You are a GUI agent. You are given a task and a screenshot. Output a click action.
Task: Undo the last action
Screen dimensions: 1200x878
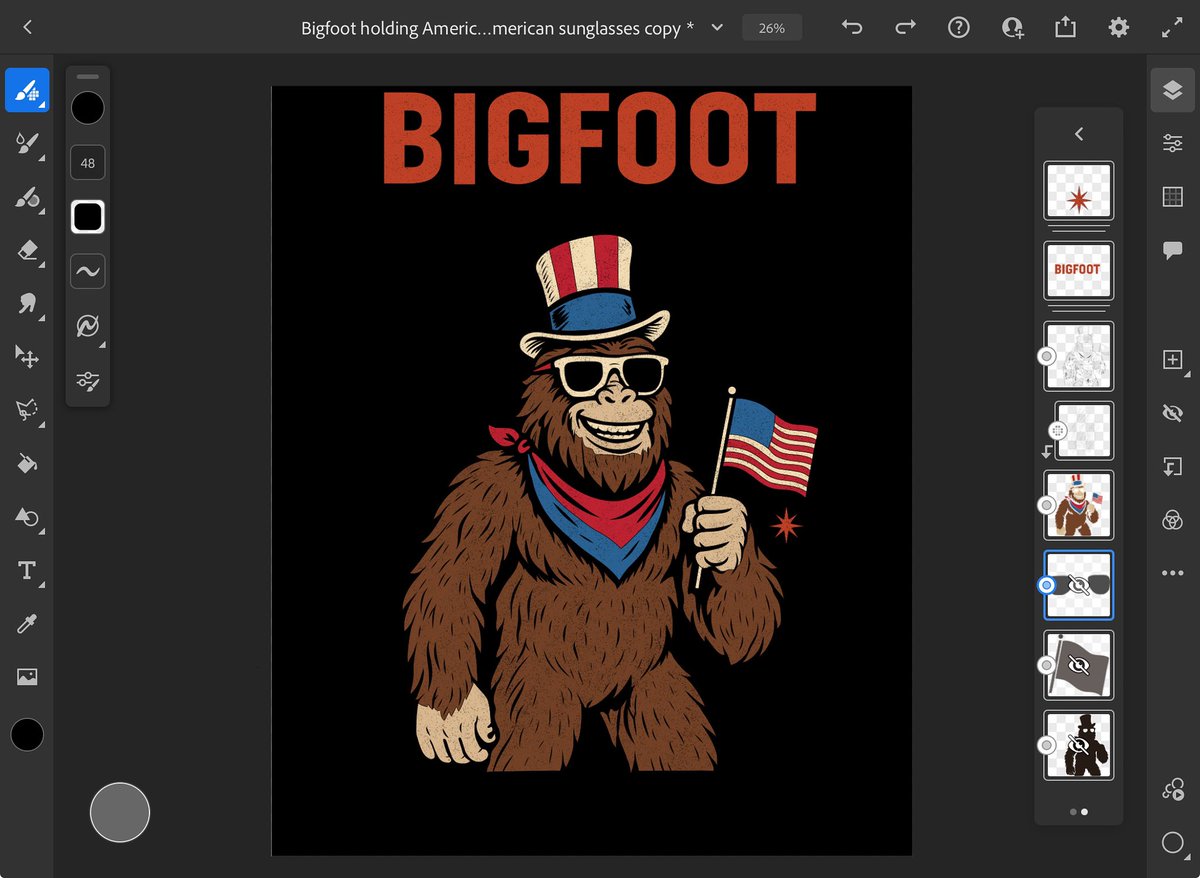pos(852,28)
